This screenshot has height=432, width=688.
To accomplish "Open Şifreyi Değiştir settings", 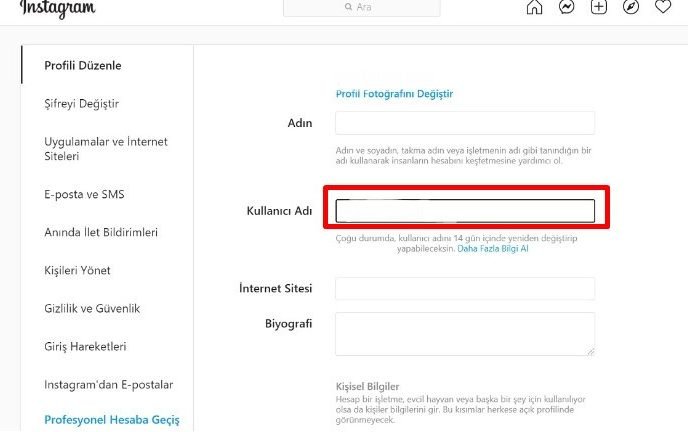I will [82, 104].
